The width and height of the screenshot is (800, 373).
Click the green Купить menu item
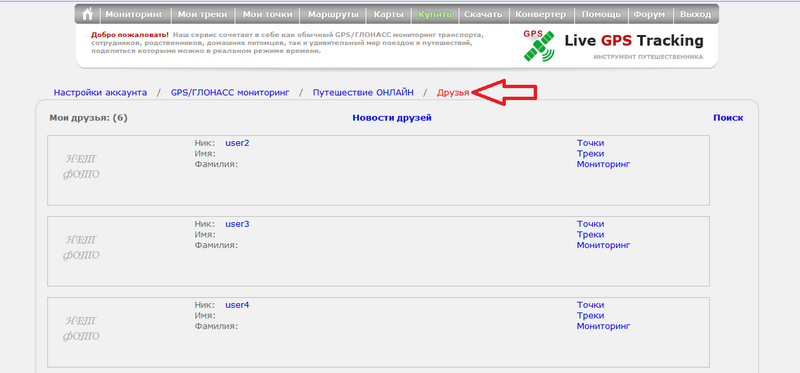pos(435,14)
